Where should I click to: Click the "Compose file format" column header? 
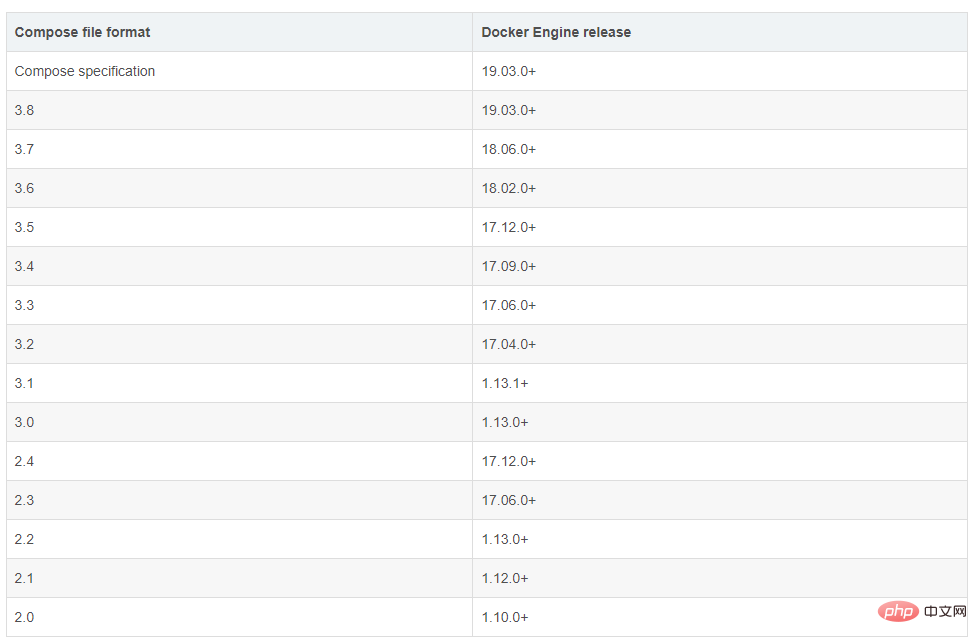coord(82,32)
